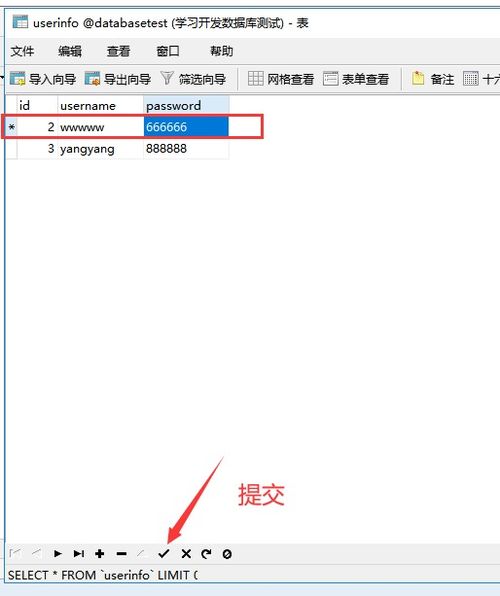
Task: Open the 查看 menu
Action: pyautogui.click(x=118, y=51)
